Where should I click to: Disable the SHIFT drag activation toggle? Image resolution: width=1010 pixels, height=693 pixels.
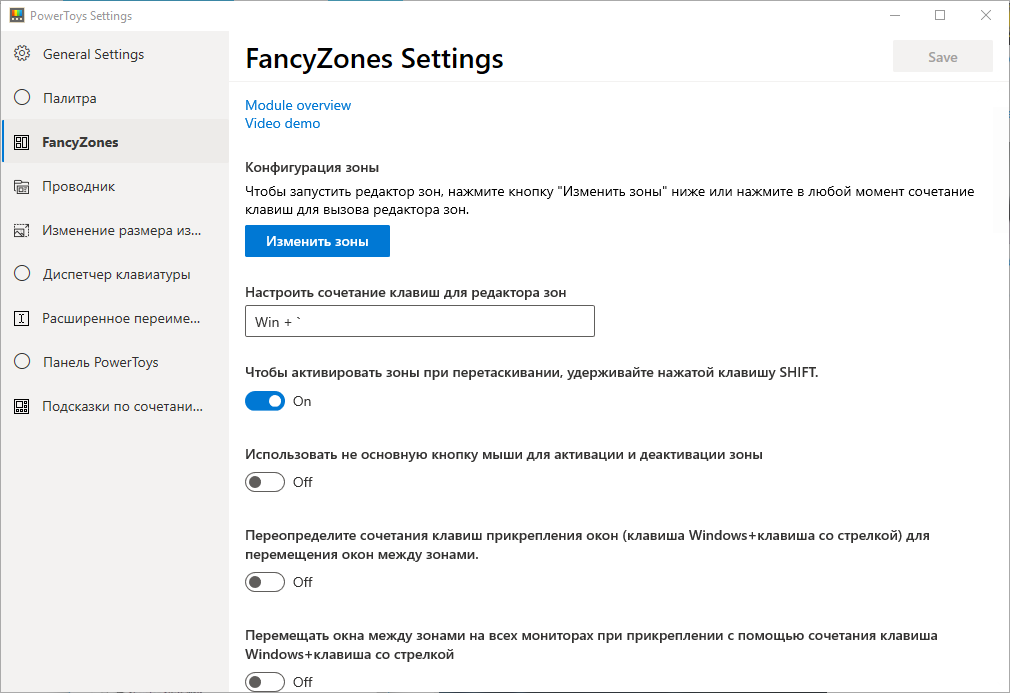point(265,401)
